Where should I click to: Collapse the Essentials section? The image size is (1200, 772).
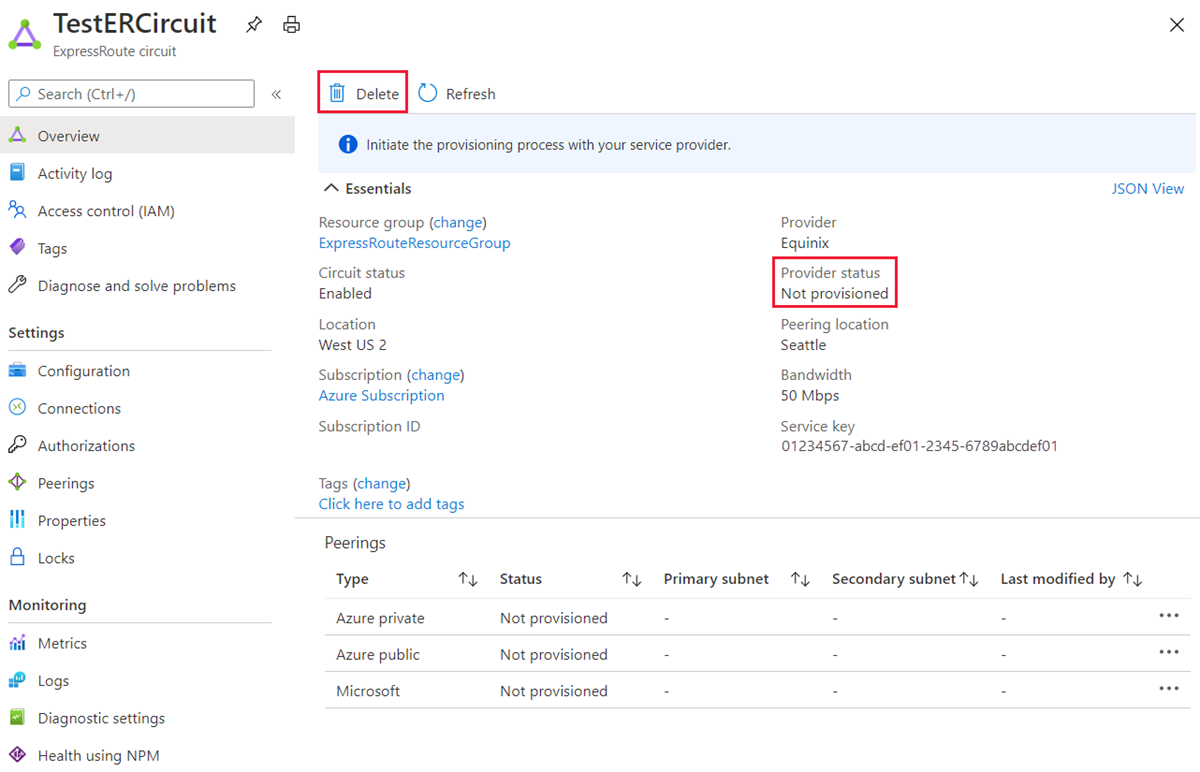(x=331, y=187)
